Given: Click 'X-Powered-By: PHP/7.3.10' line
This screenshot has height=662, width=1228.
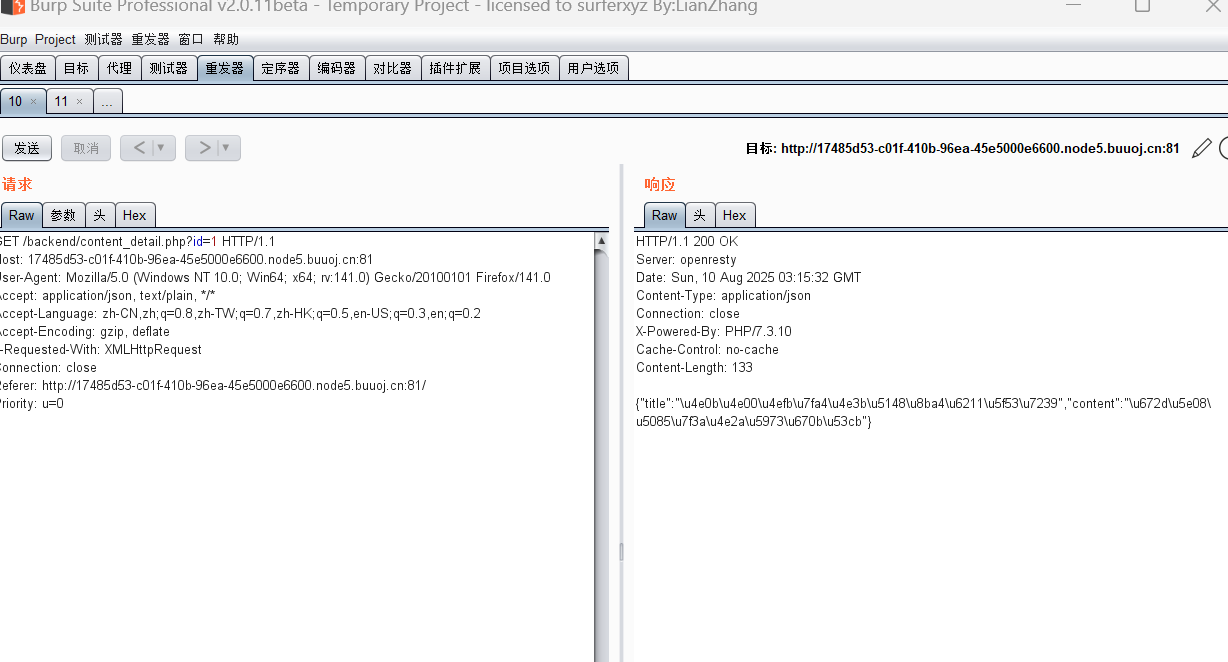Looking at the screenshot, I should click(714, 331).
